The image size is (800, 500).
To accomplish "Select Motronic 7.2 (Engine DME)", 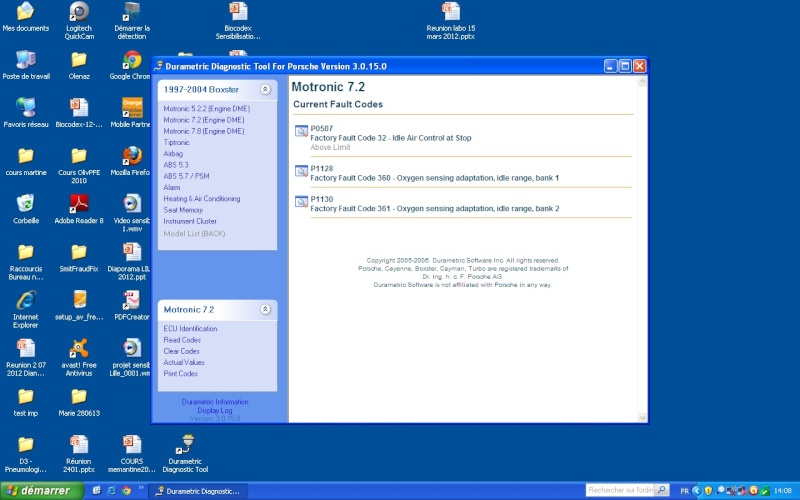I will [x=204, y=120].
